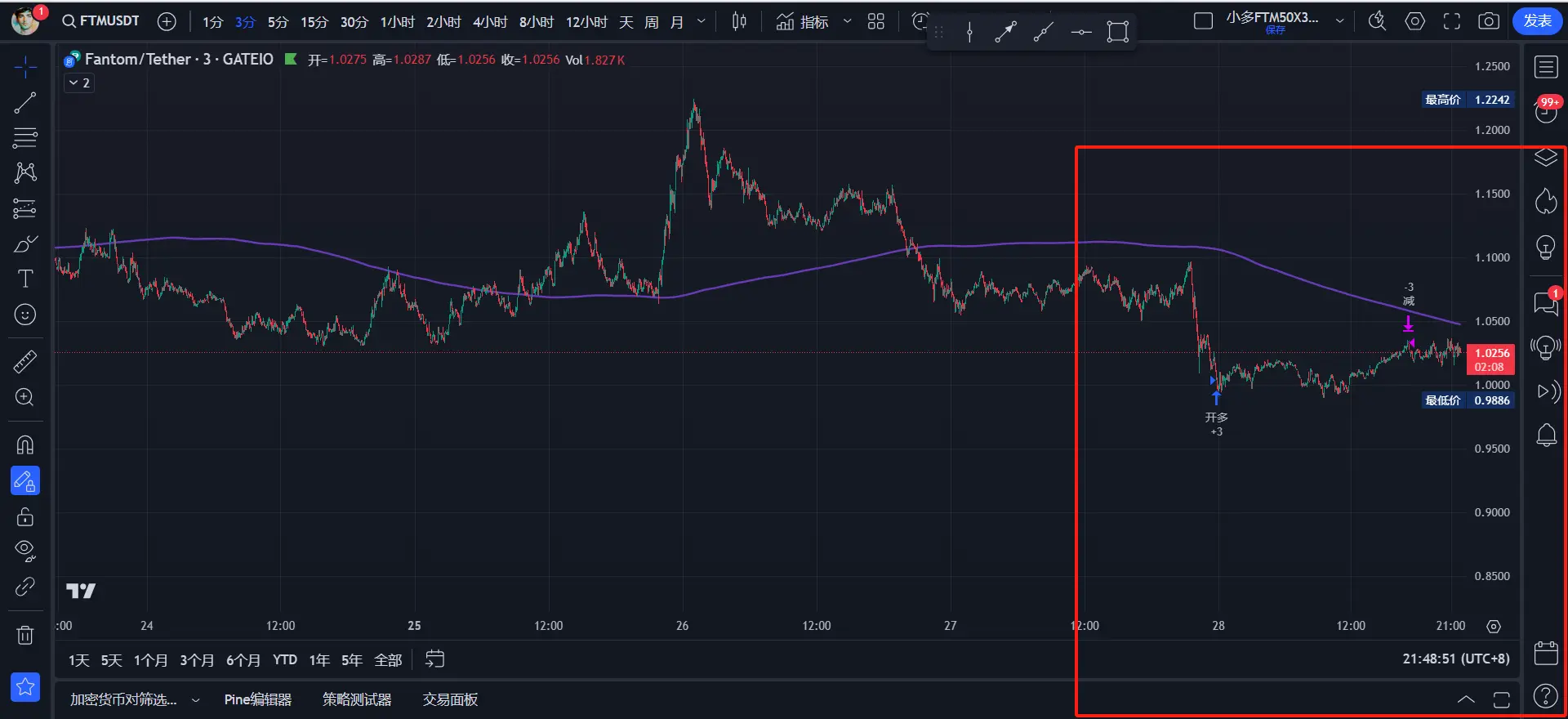Viewport: 1568px width, 719px height.
Task: Click the link drawings icon
Action: pos(25,587)
